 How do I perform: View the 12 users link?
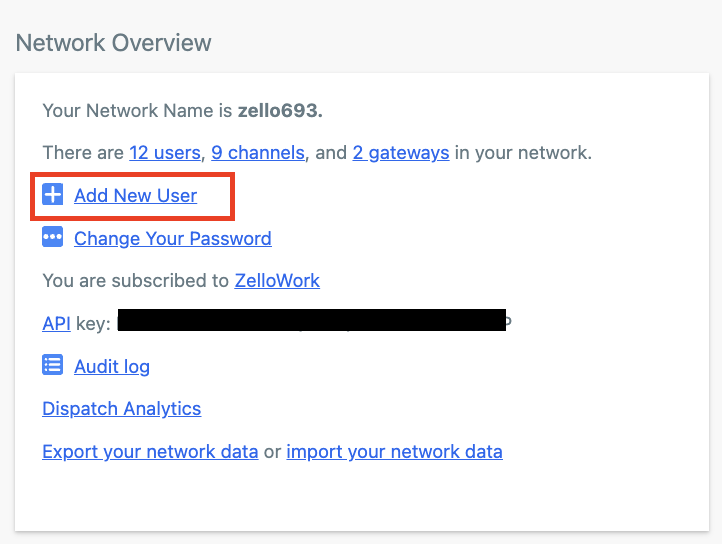[x=165, y=152]
